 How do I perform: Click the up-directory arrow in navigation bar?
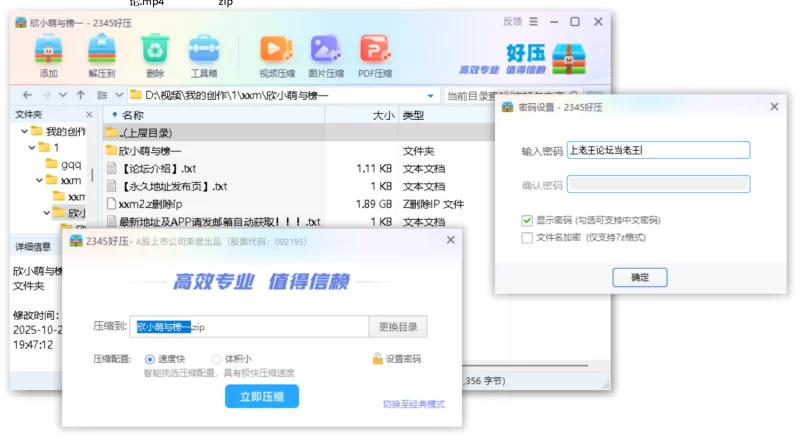click(x=79, y=95)
